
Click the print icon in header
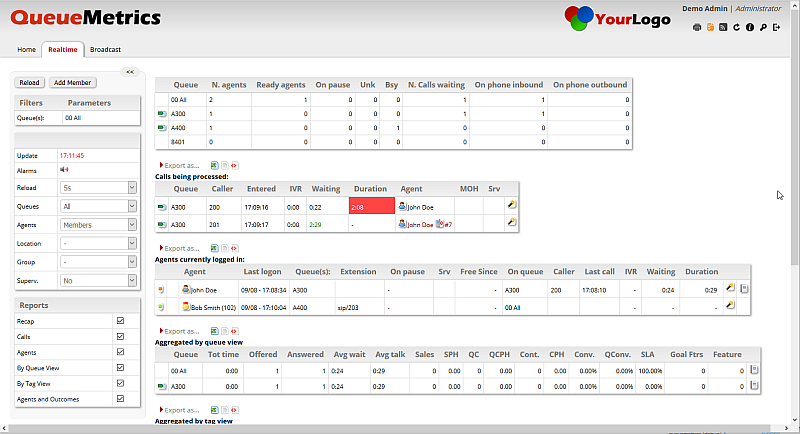click(697, 27)
